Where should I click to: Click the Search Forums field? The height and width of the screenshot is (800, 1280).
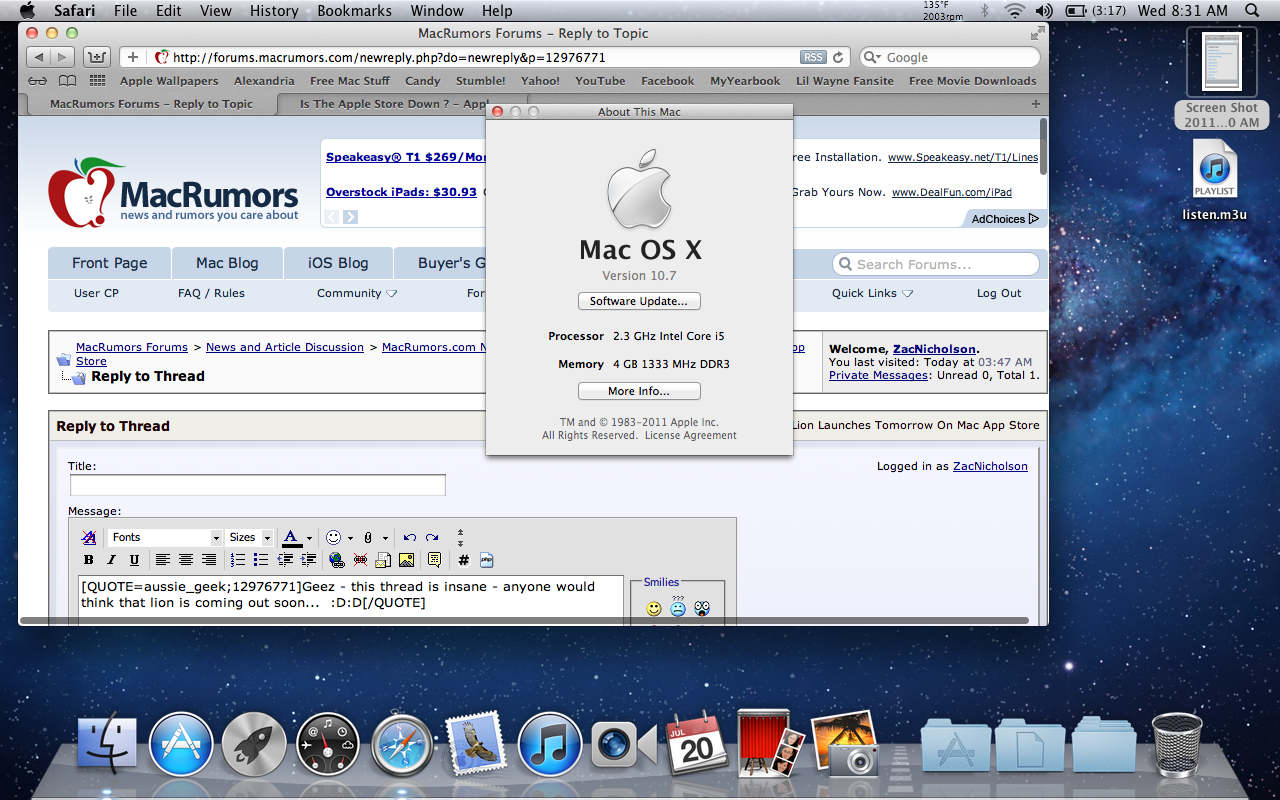(x=935, y=264)
